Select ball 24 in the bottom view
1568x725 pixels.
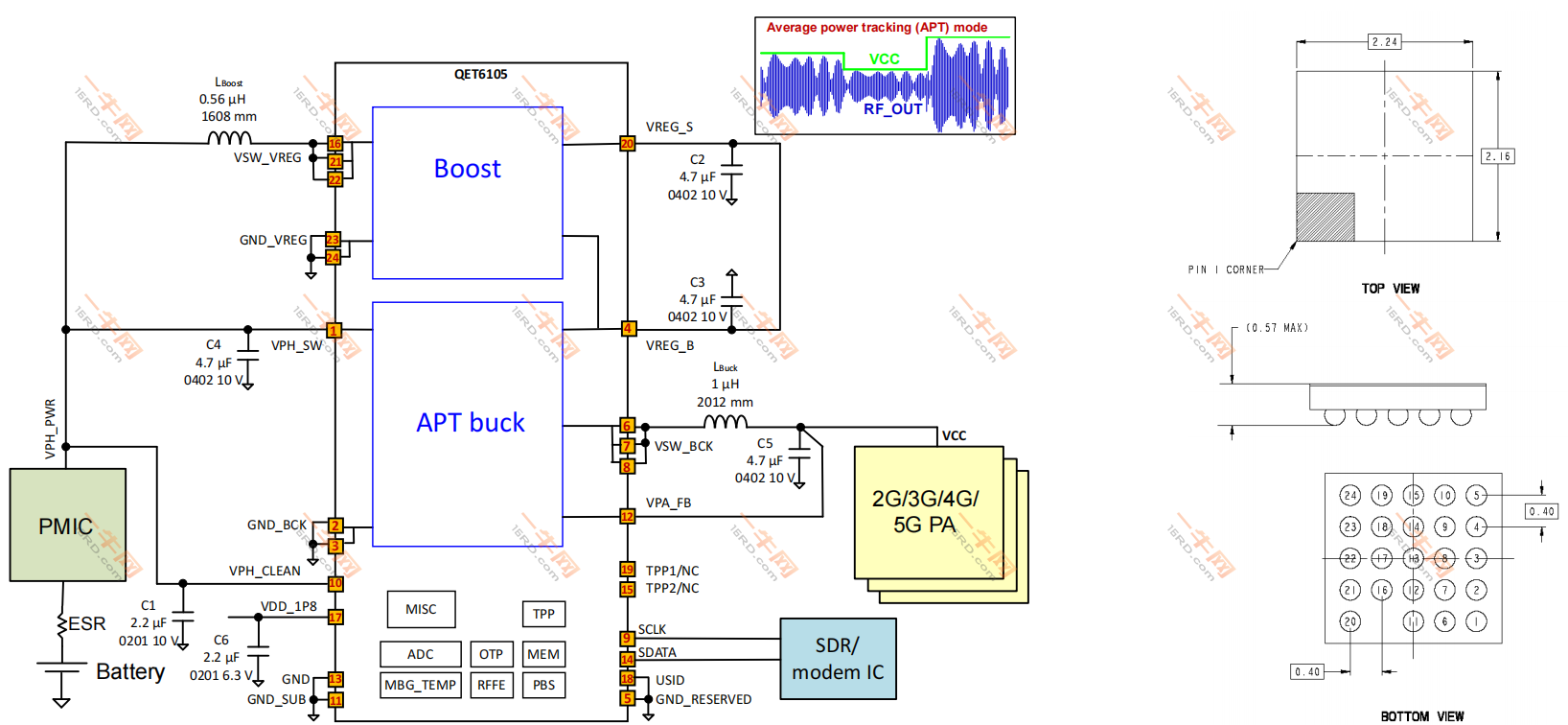(x=1349, y=495)
